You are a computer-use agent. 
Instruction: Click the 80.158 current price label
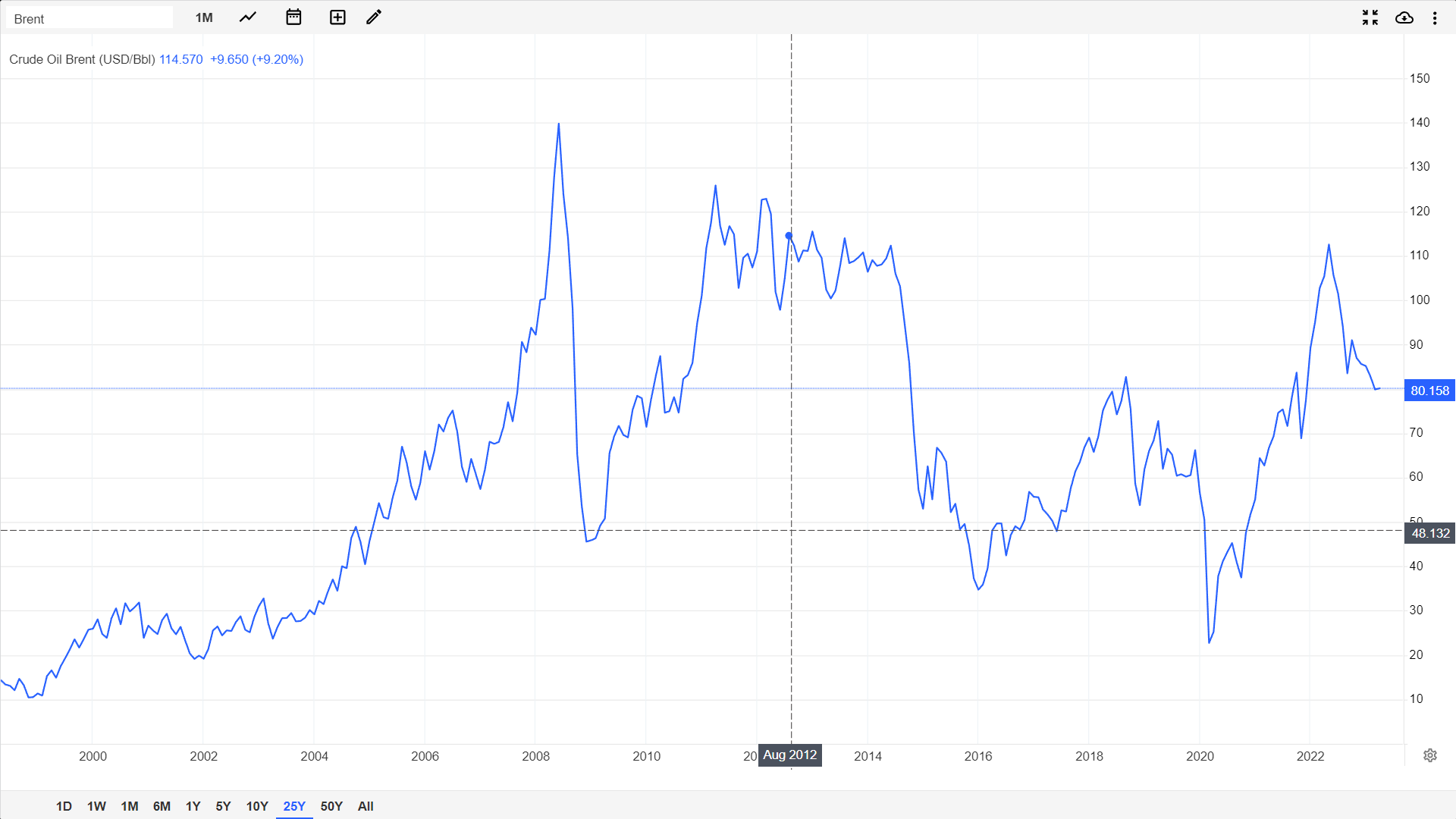[x=1429, y=391]
